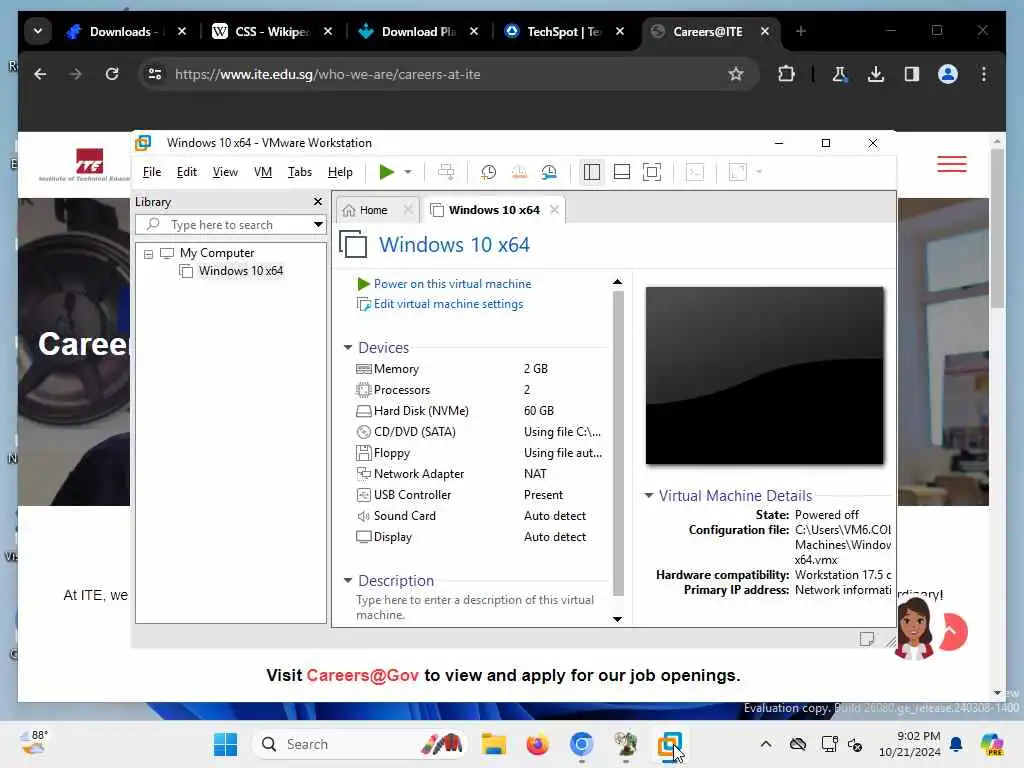
Task: Click the VM screen preview thumbnail
Action: [764, 376]
